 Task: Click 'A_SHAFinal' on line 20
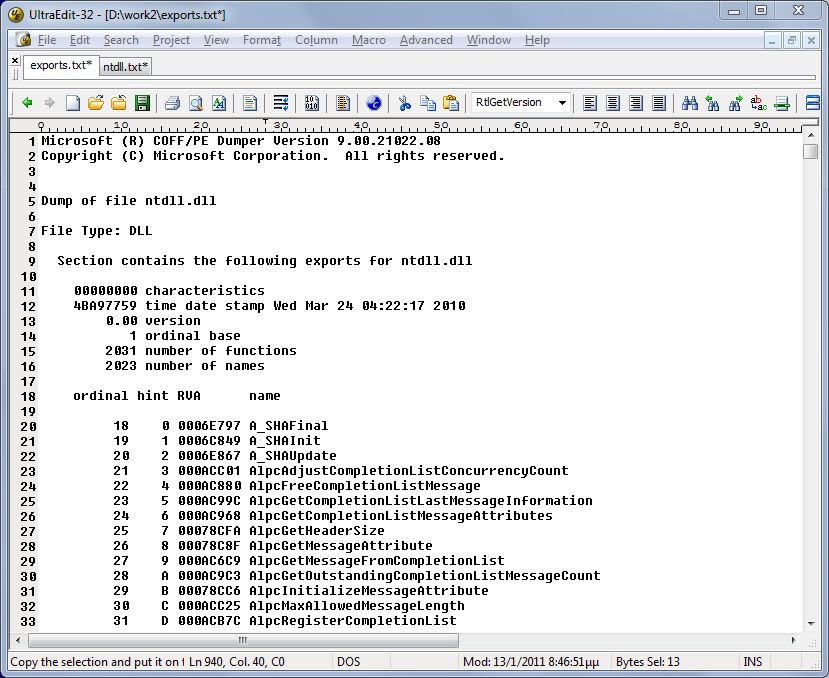click(289, 426)
